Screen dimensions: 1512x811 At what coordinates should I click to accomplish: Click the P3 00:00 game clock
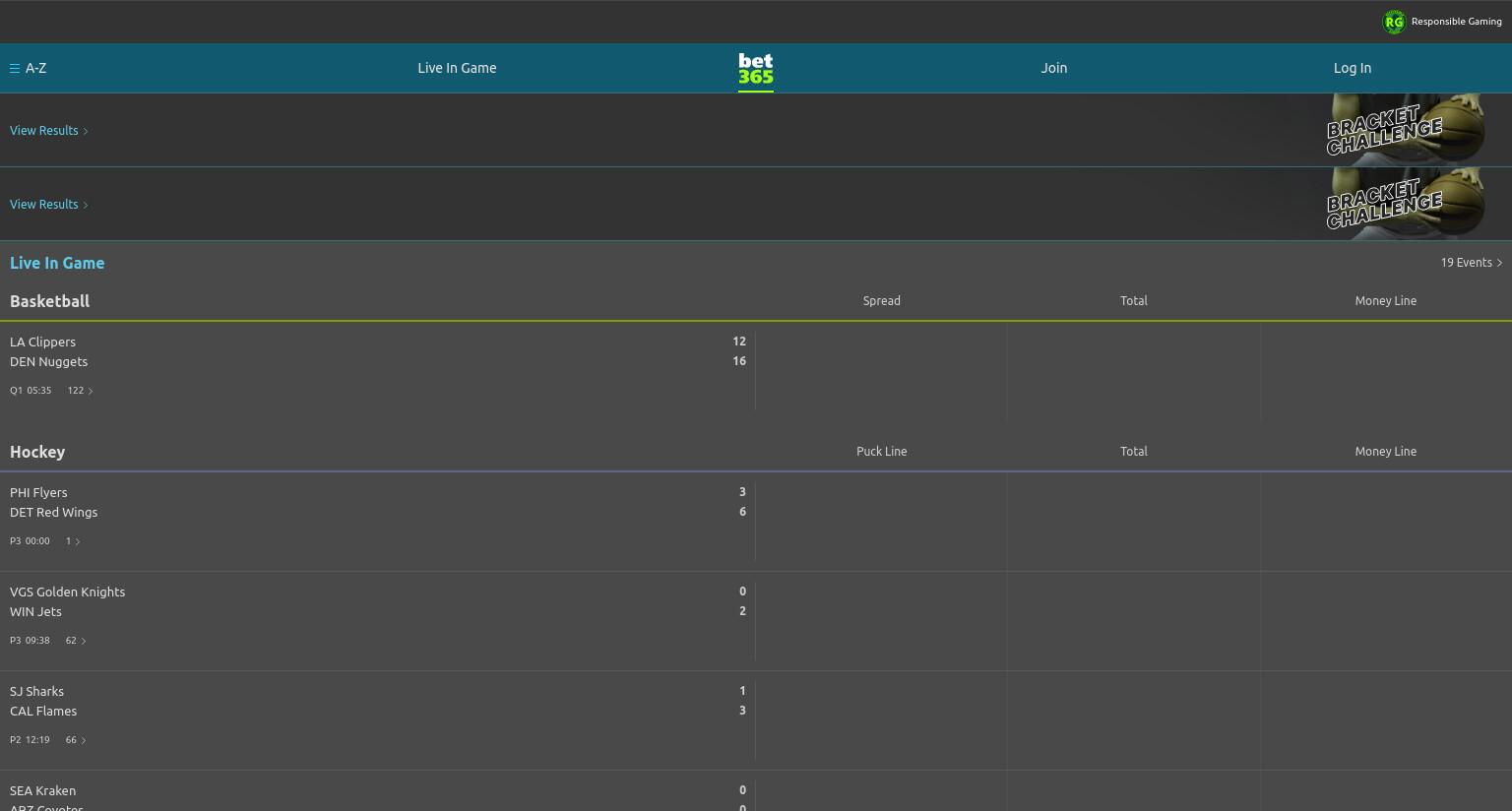pyautogui.click(x=30, y=541)
